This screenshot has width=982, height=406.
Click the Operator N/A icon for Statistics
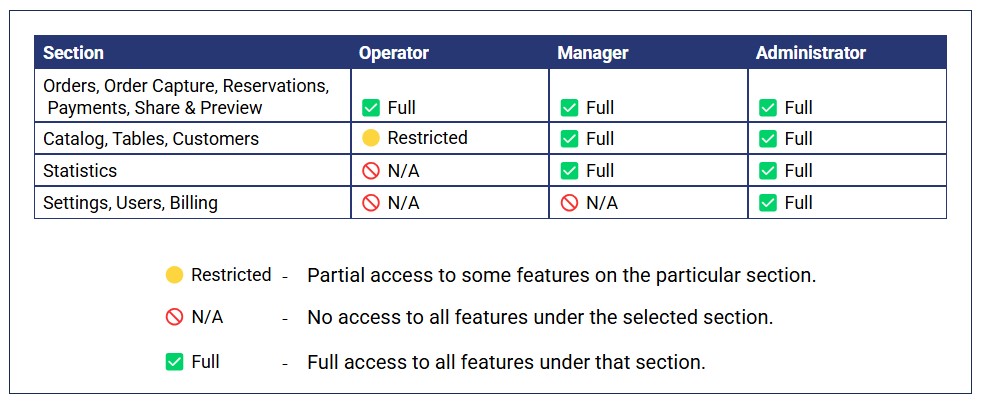coord(370,171)
